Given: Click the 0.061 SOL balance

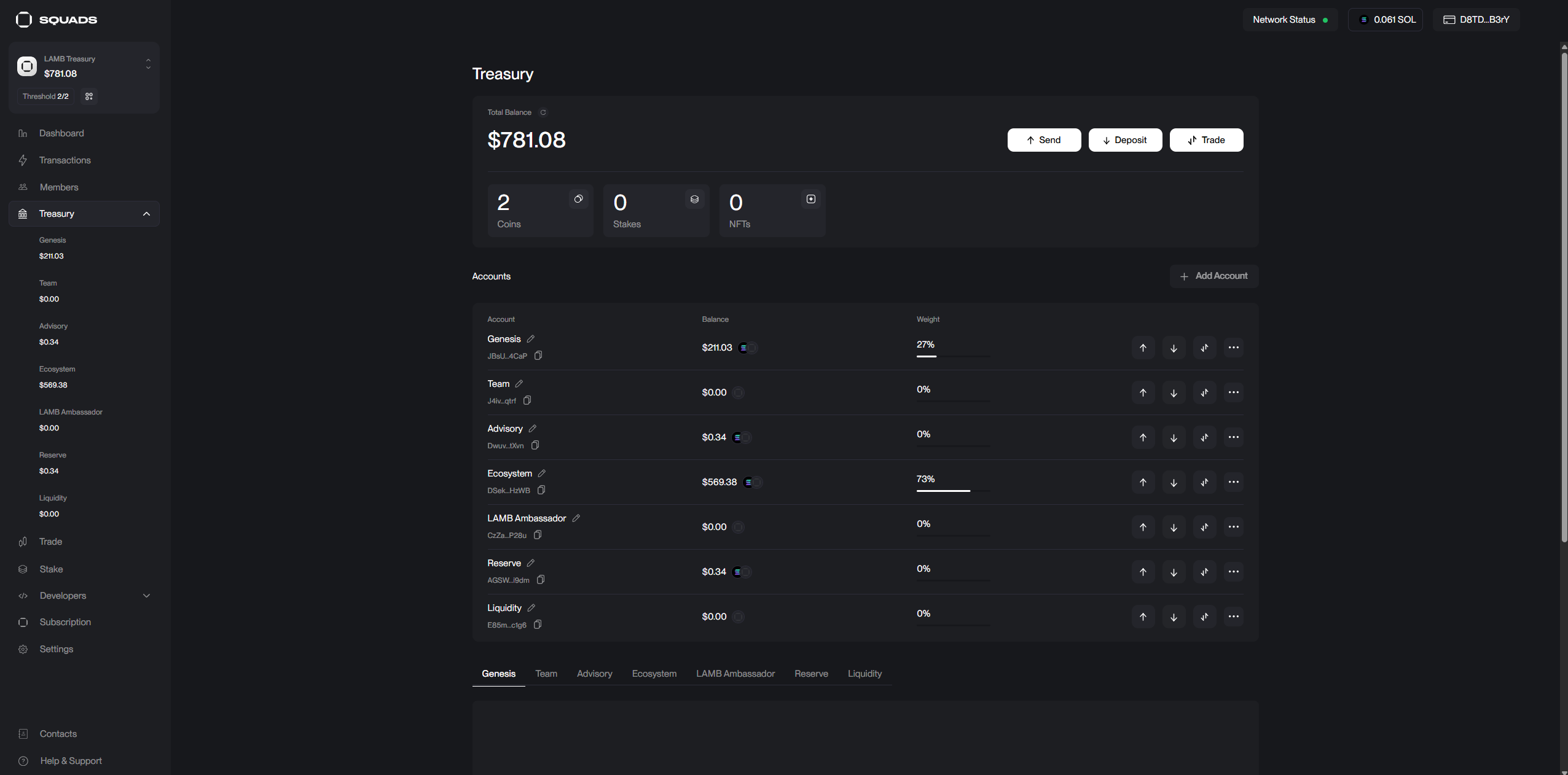Looking at the screenshot, I should pos(1386,20).
